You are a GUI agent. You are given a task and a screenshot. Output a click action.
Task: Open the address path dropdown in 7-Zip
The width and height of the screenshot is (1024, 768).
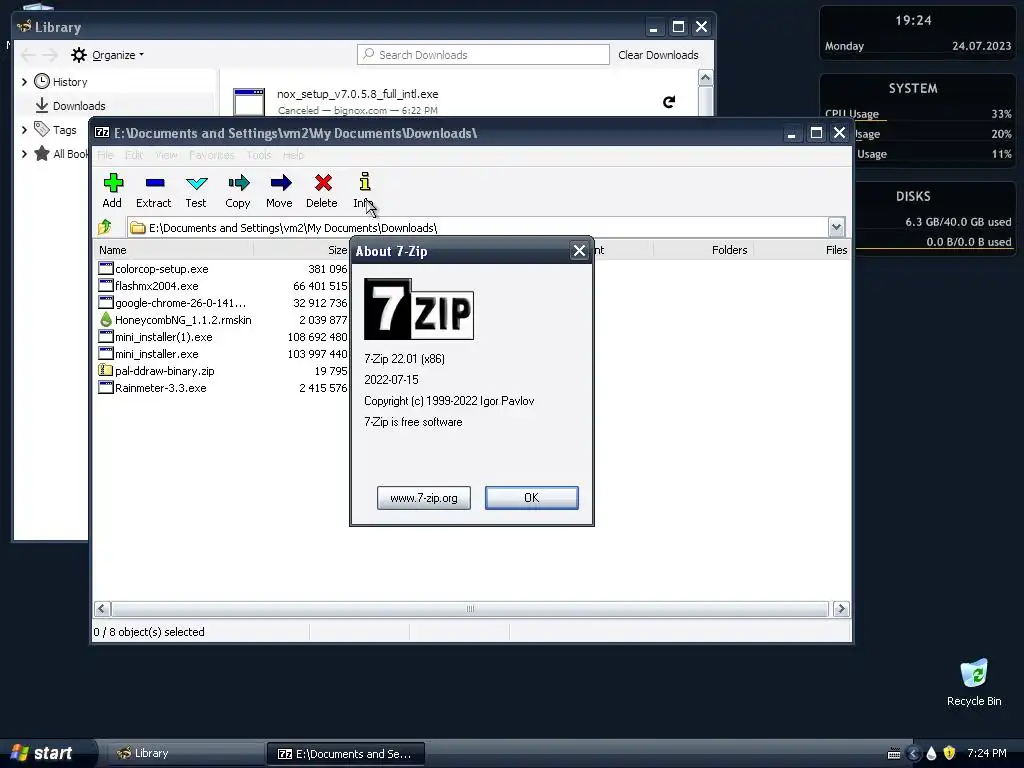(837, 227)
